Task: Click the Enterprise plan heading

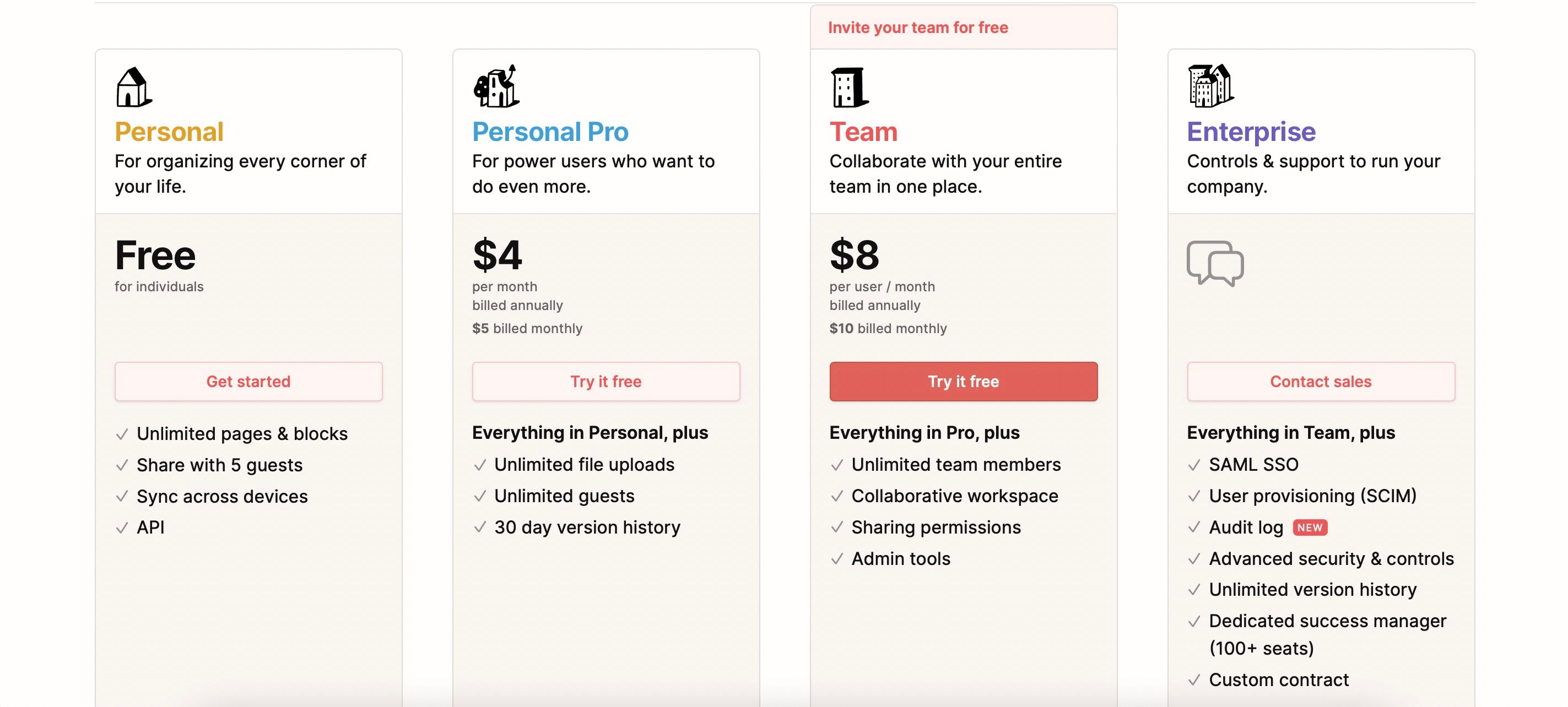Action: pyautogui.click(x=1251, y=132)
